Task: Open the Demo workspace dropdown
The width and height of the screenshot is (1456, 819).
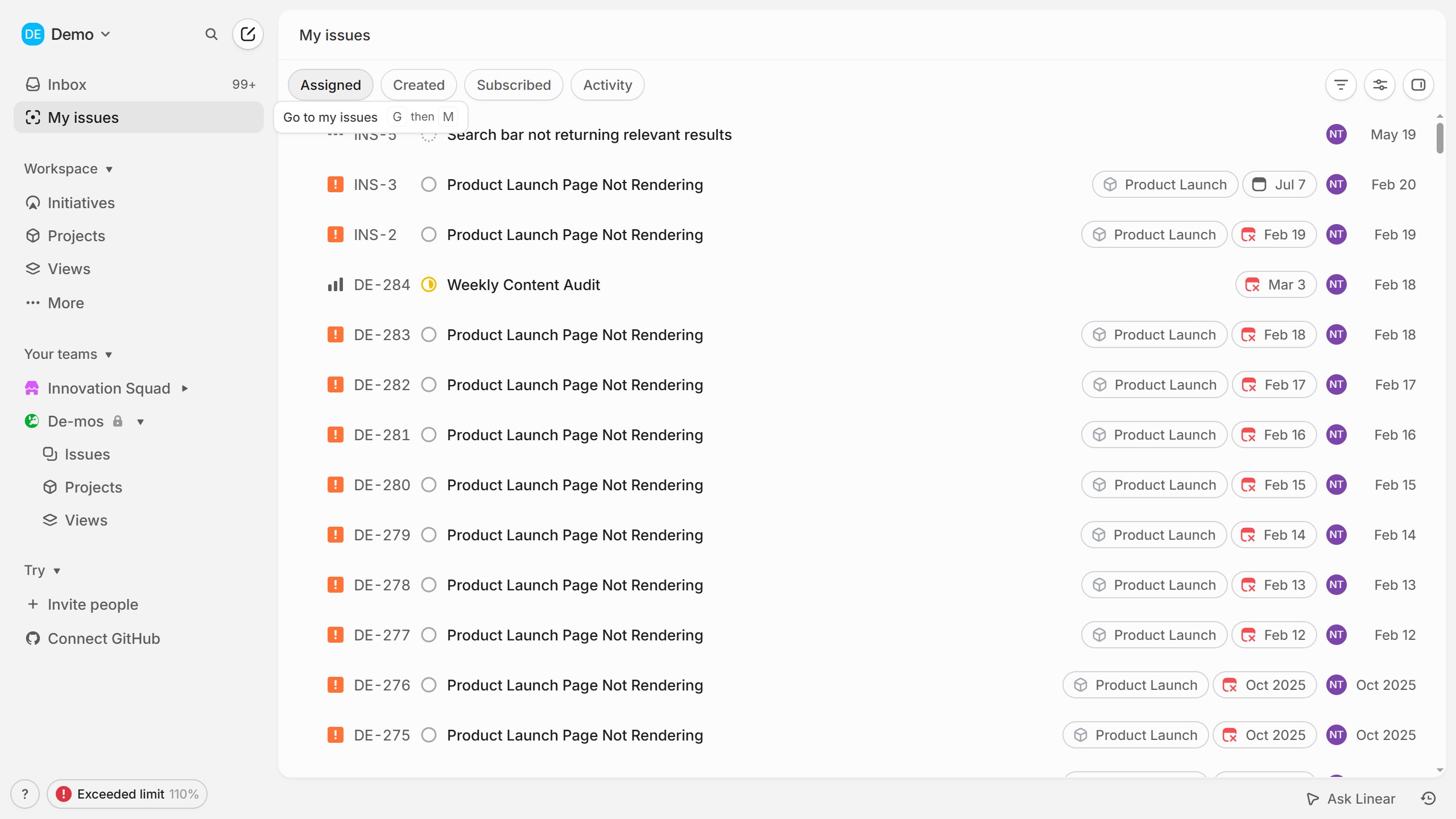Action: pos(66,35)
